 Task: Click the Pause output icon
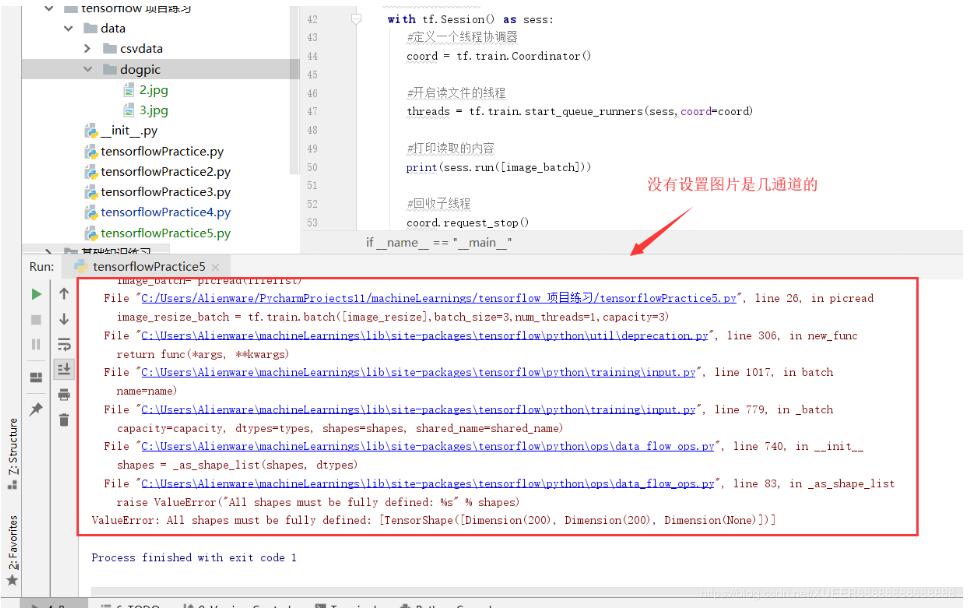tap(36, 344)
